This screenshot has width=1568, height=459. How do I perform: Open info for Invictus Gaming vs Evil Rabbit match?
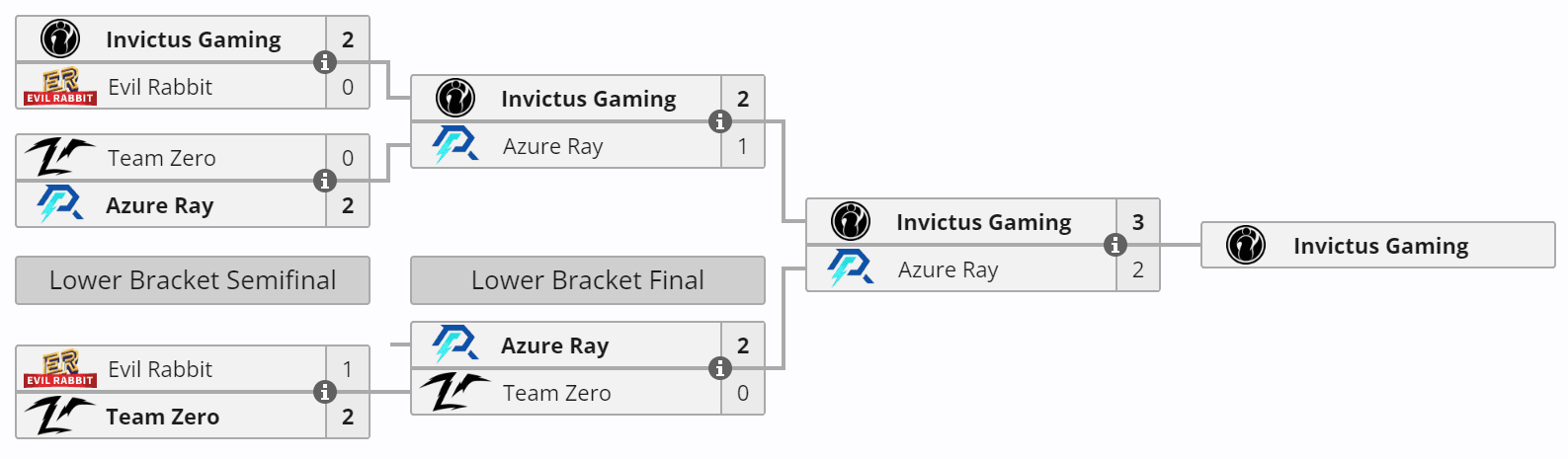325,62
